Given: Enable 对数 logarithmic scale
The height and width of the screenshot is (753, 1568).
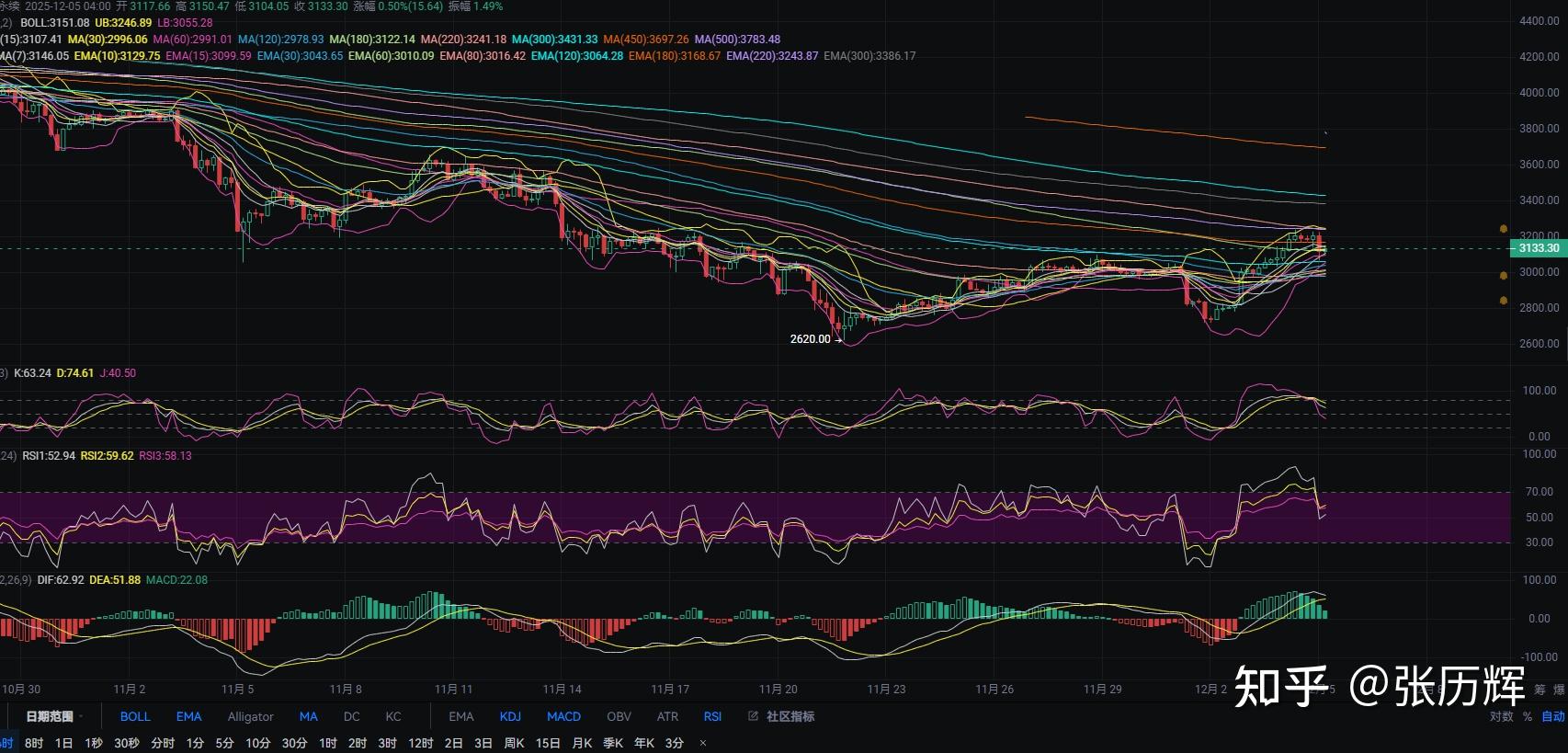Looking at the screenshot, I should click(x=1501, y=716).
